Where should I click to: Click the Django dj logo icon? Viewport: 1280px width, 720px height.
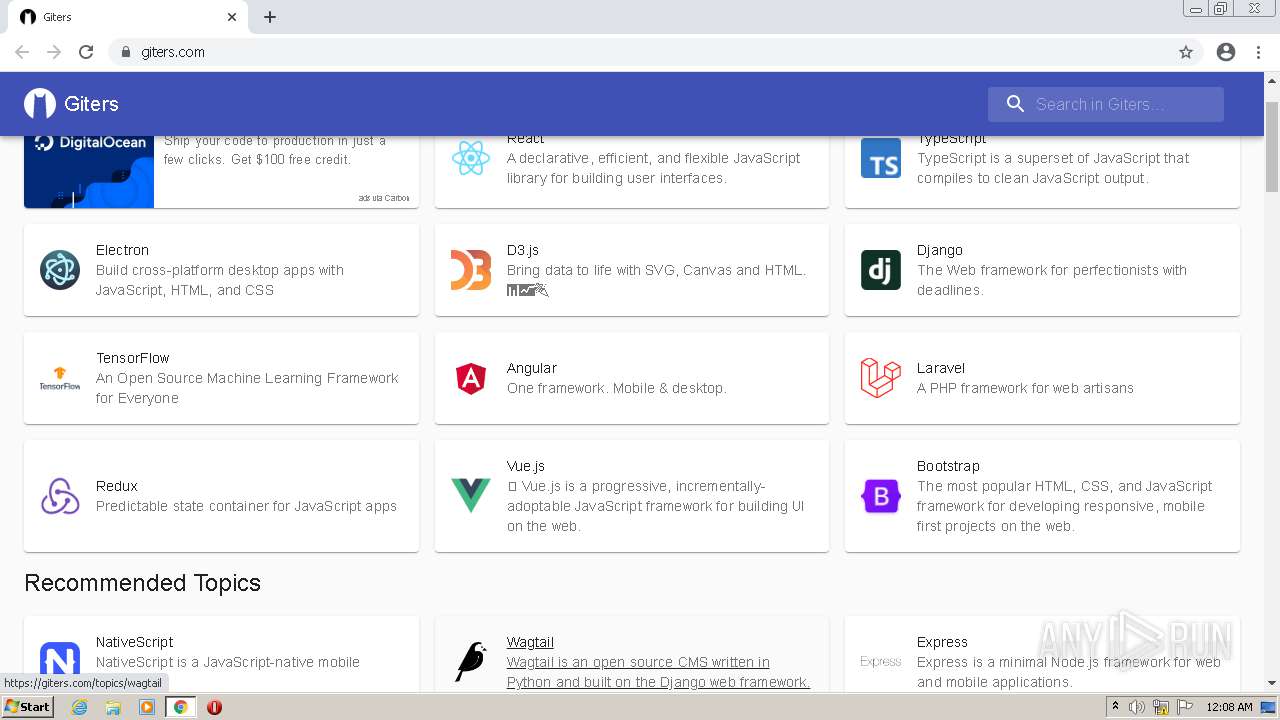[x=881, y=270]
